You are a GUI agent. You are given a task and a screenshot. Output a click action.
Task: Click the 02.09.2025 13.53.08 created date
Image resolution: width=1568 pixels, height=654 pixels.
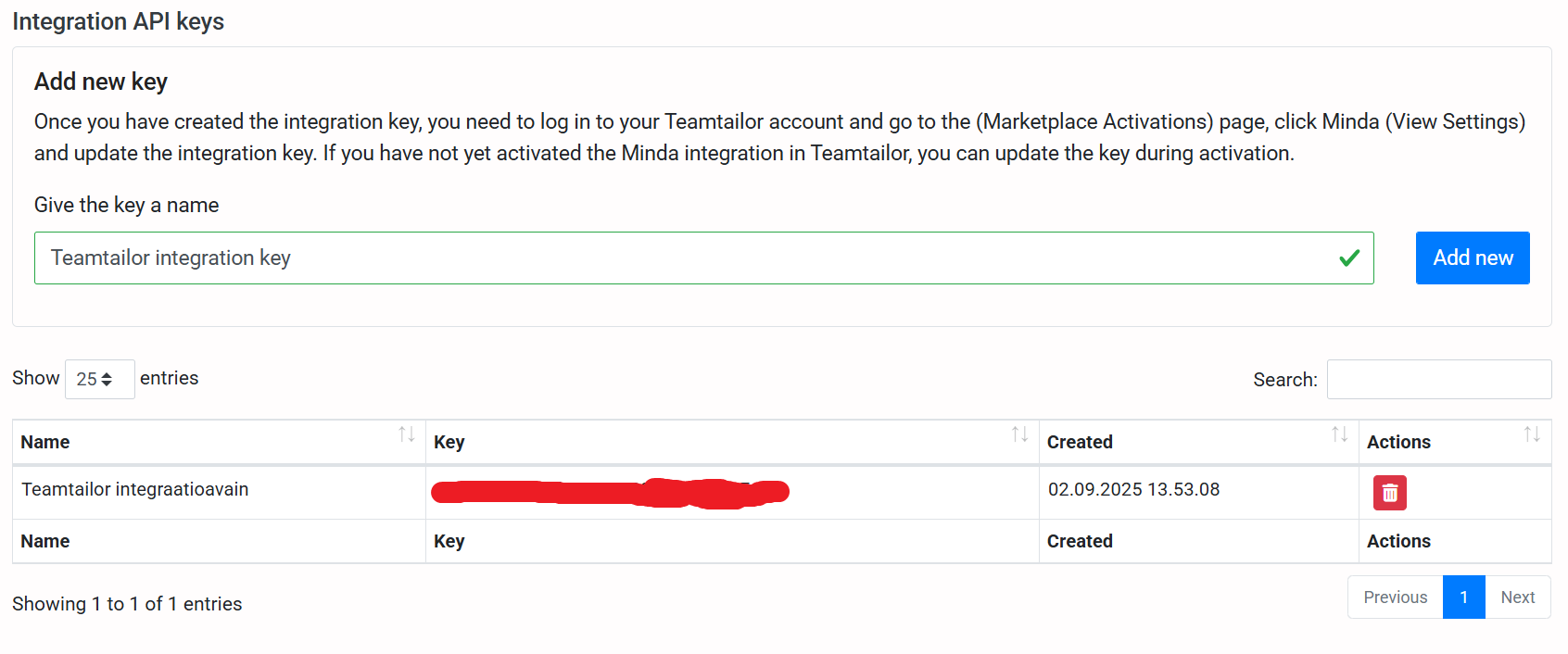1133,489
